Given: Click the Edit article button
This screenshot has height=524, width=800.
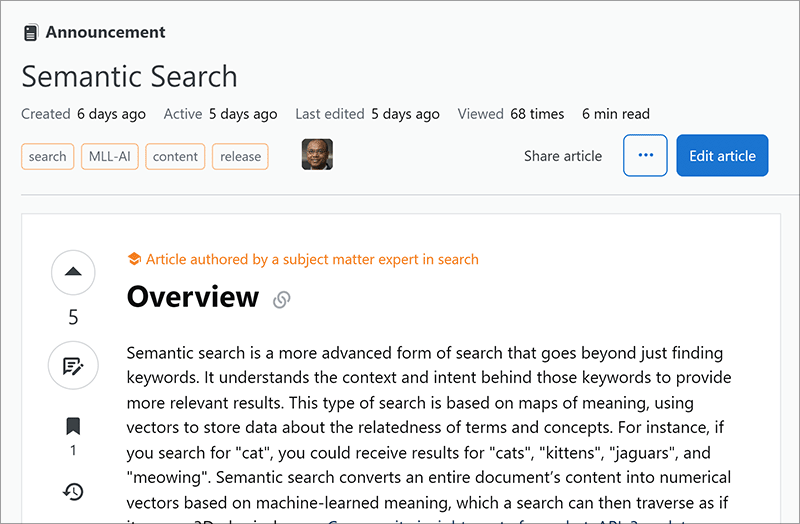Looking at the screenshot, I should [x=722, y=155].
